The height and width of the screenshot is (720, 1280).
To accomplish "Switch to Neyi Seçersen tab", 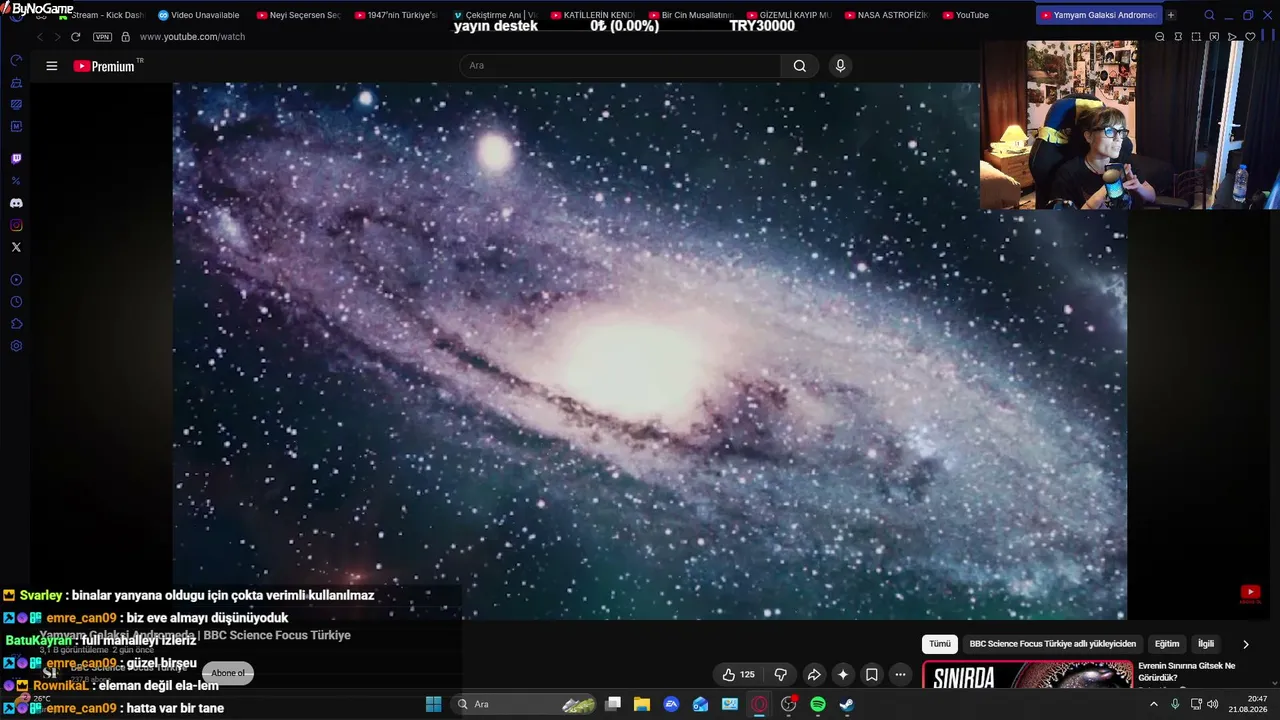I will [297, 15].
